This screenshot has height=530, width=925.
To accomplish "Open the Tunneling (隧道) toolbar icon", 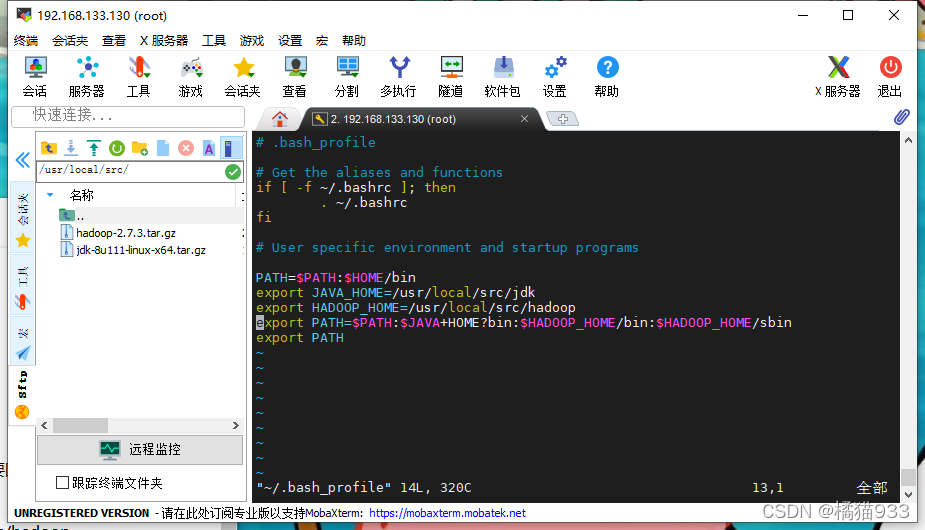I will coord(451,77).
